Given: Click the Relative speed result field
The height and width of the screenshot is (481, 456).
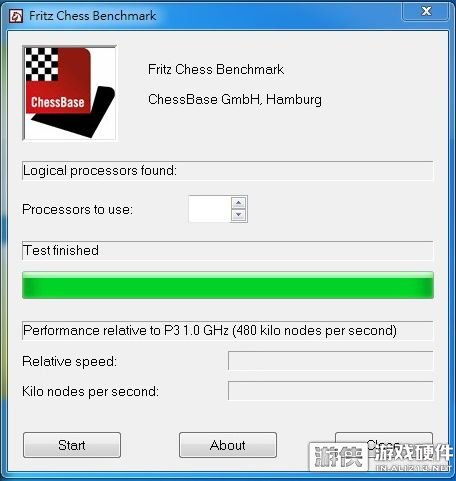Looking at the screenshot, I should tap(330, 361).
